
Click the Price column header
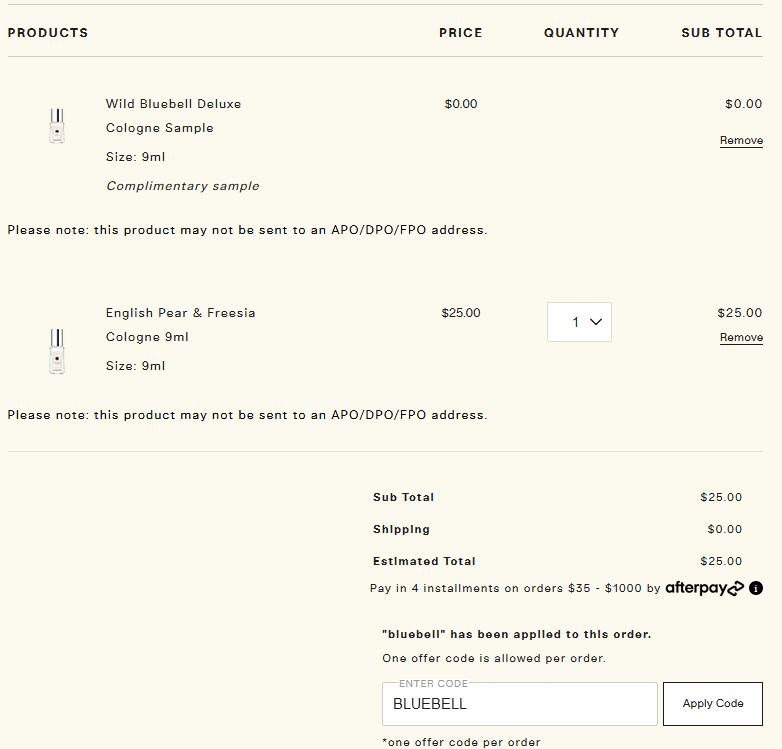[460, 33]
